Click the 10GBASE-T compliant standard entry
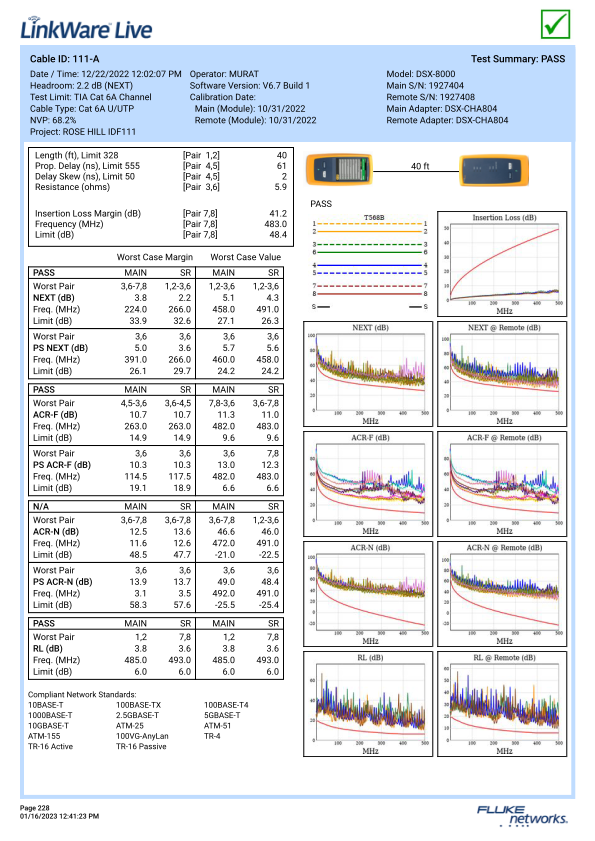The image size is (595, 841). tap(48, 726)
